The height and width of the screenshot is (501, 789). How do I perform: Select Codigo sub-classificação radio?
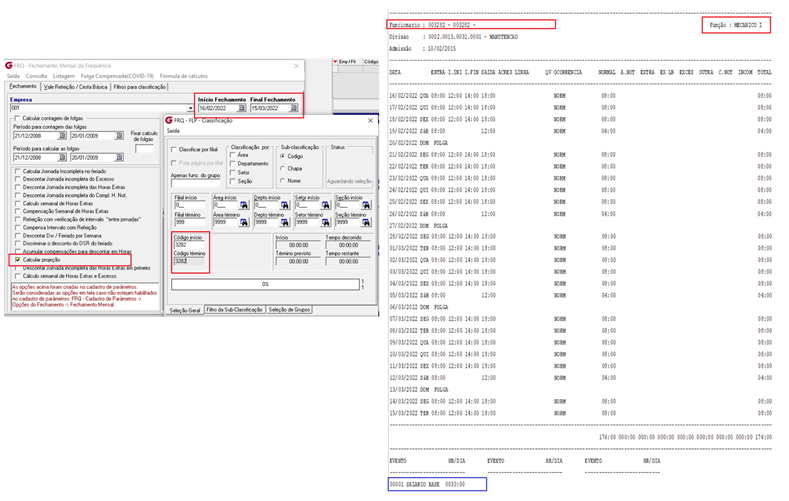[283, 156]
